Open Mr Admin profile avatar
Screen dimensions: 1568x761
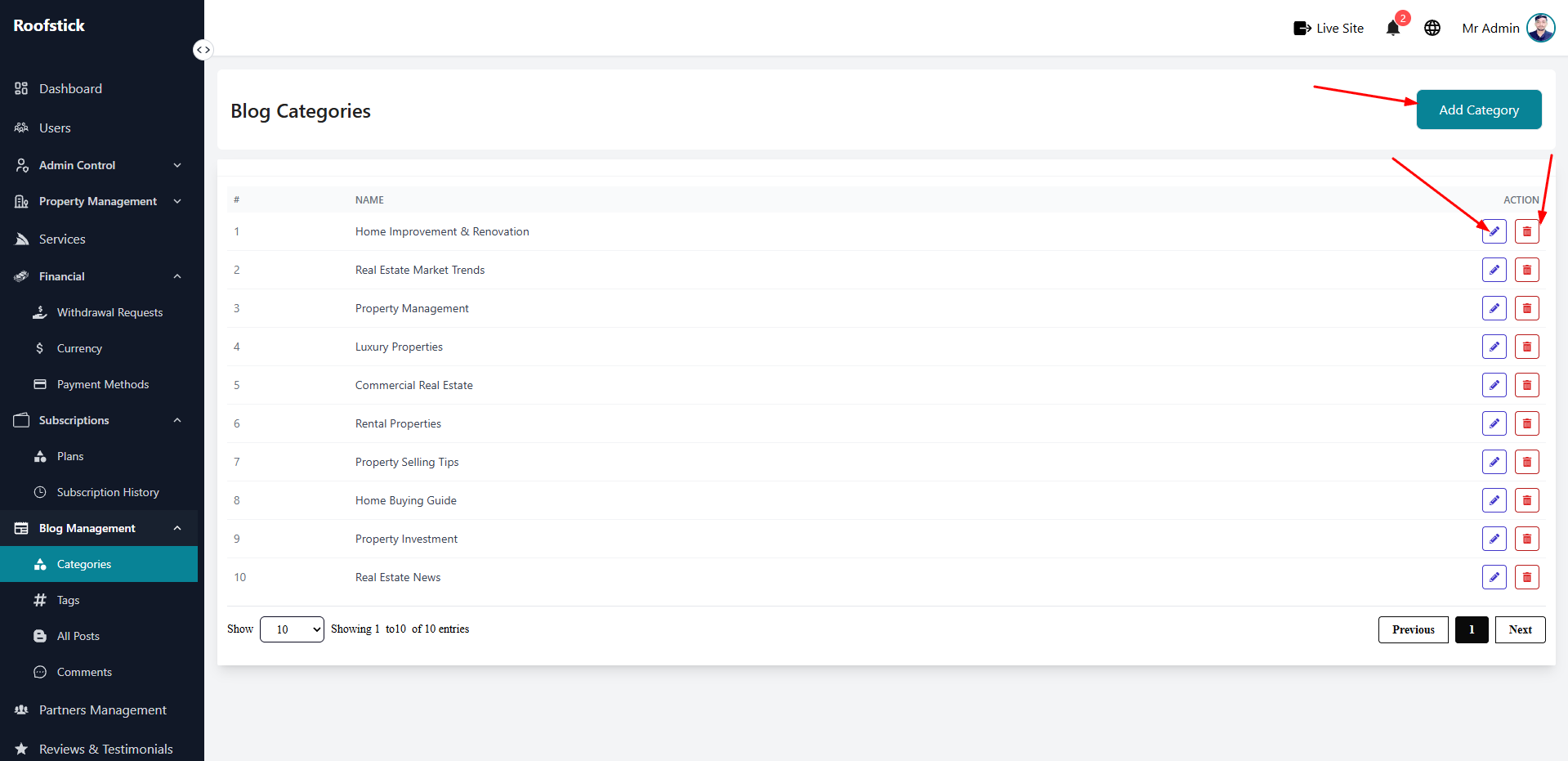click(1541, 28)
